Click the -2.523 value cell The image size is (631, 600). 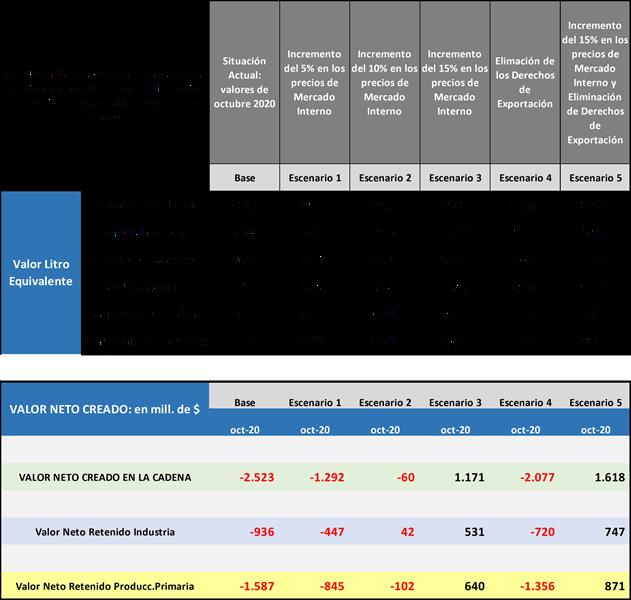[x=255, y=478]
